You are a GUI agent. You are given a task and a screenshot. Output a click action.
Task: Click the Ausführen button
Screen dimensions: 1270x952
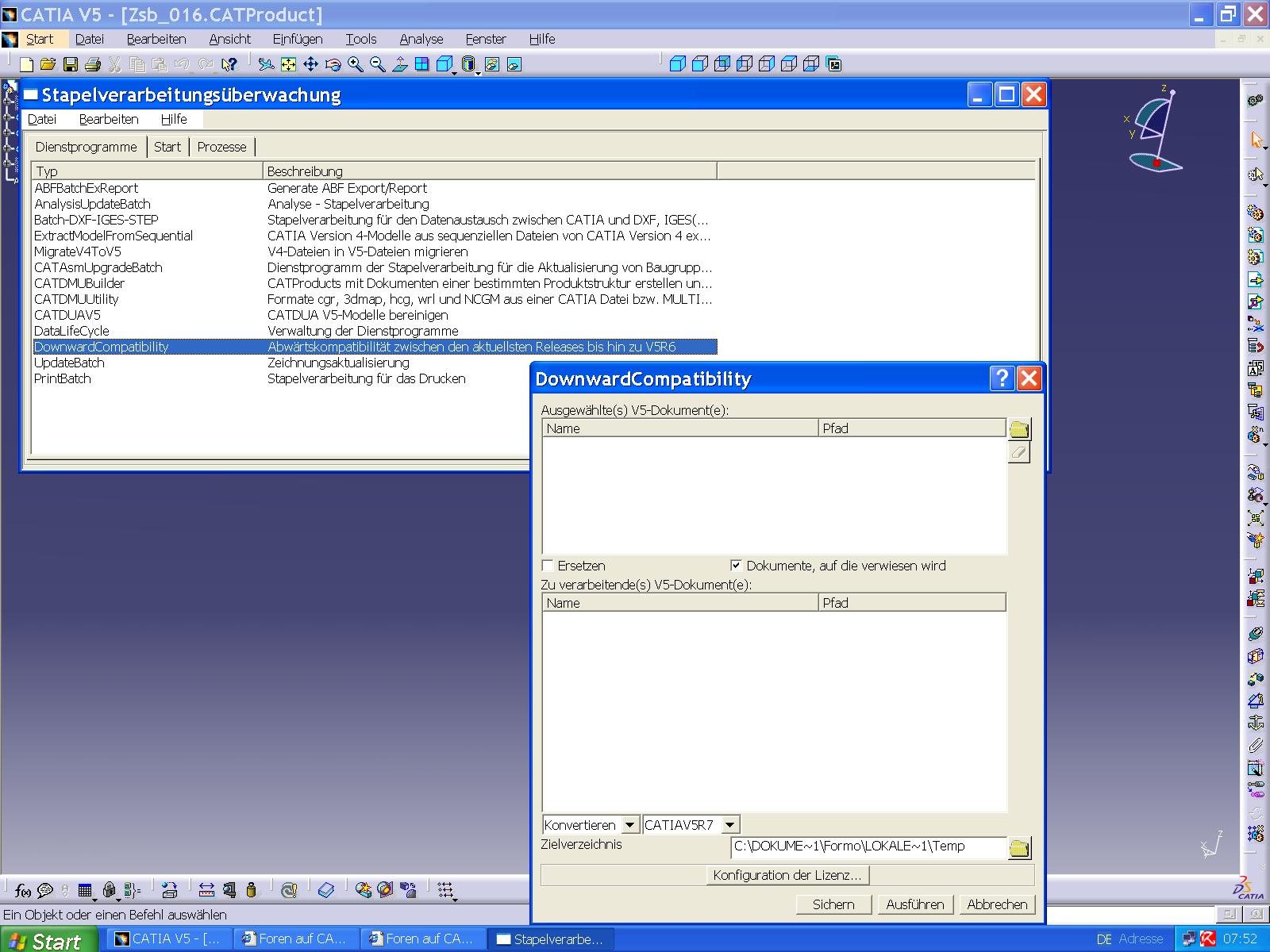pos(915,904)
